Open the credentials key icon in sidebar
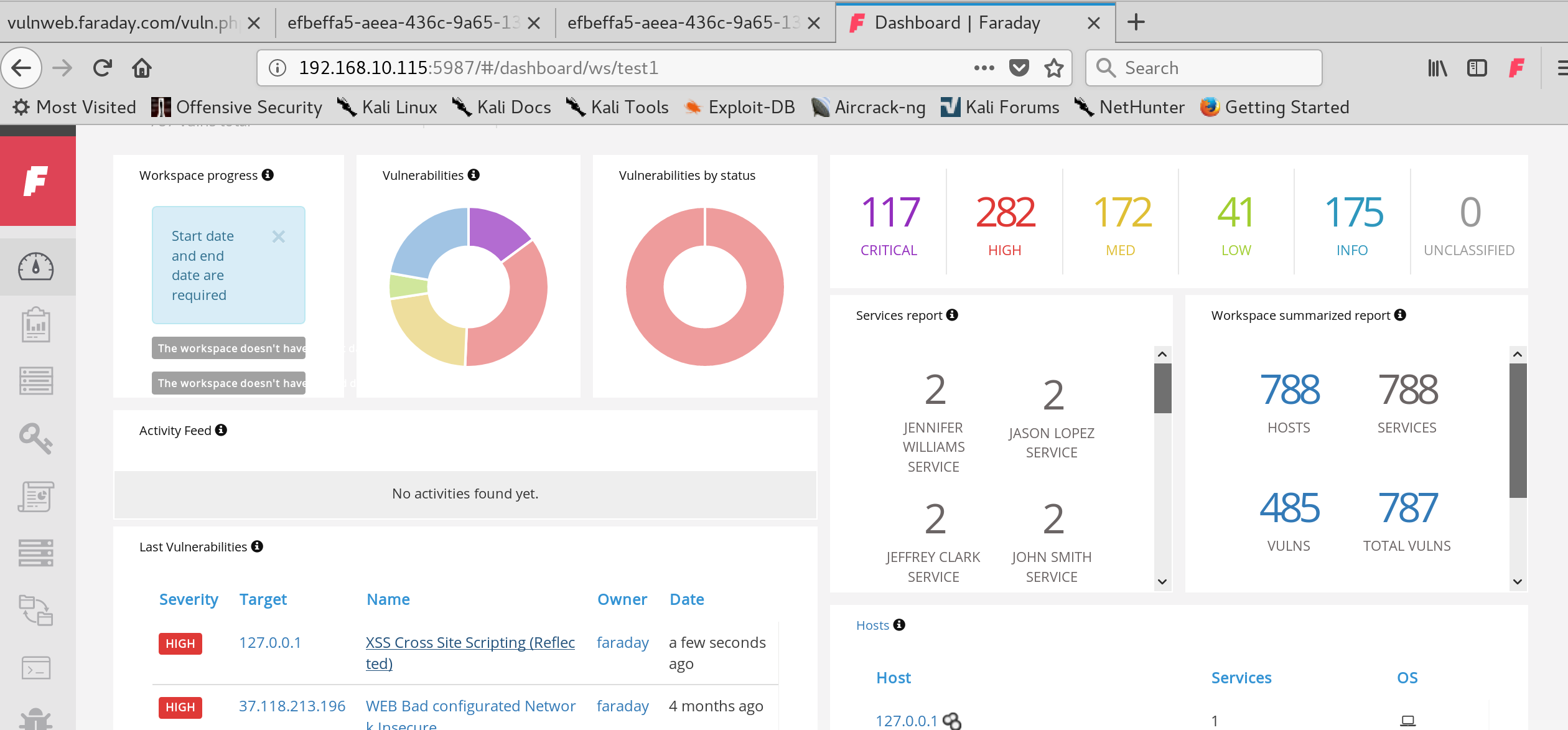Screen dimensions: 1568x730 (x=36, y=439)
